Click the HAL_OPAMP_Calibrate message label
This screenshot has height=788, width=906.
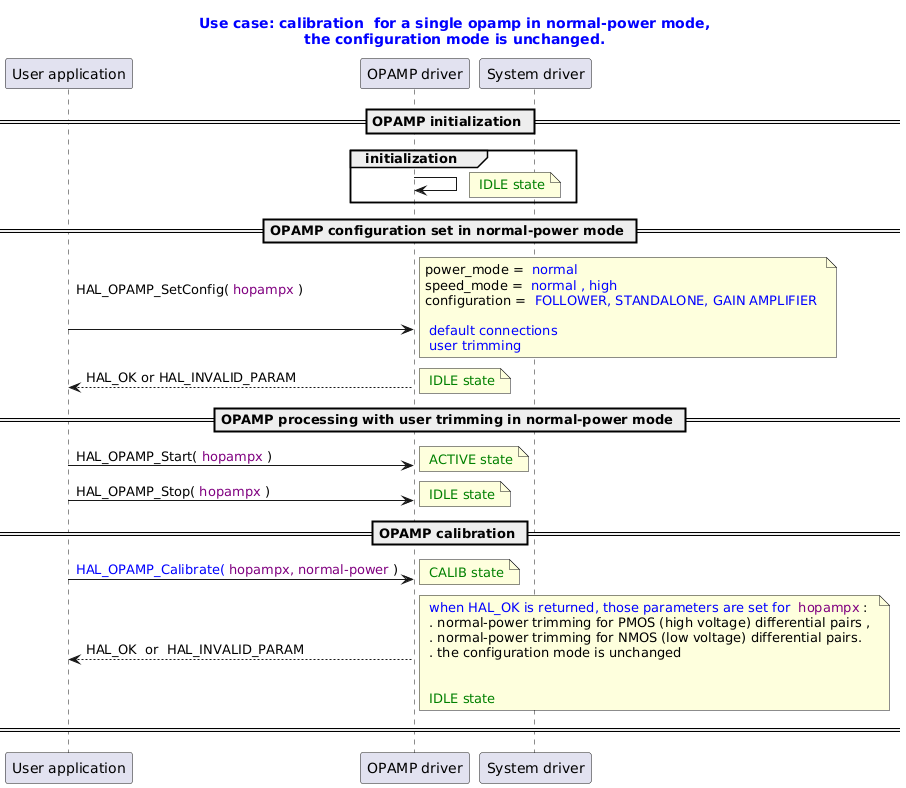[x=234, y=568]
